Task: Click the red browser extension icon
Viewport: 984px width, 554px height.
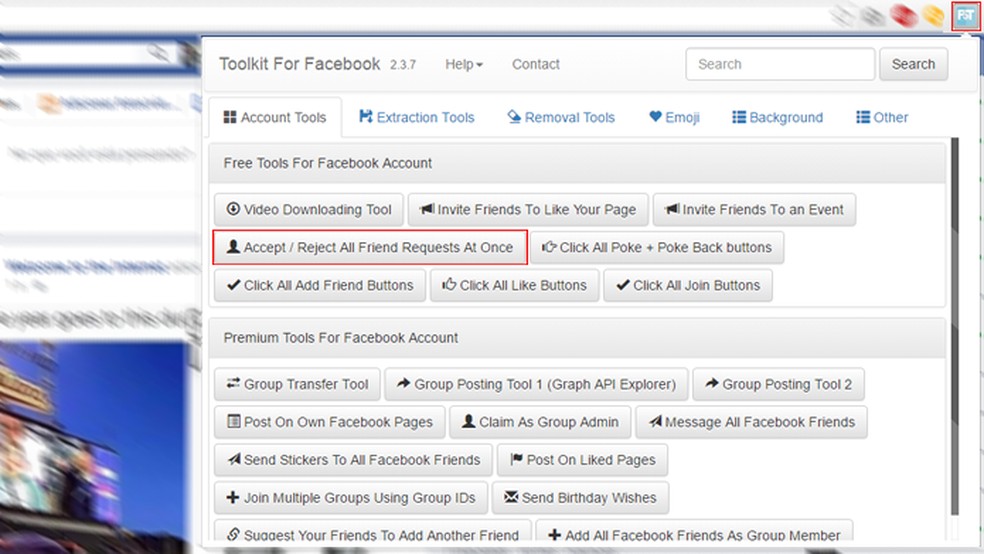Action: pyautogui.click(x=904, y=15)
